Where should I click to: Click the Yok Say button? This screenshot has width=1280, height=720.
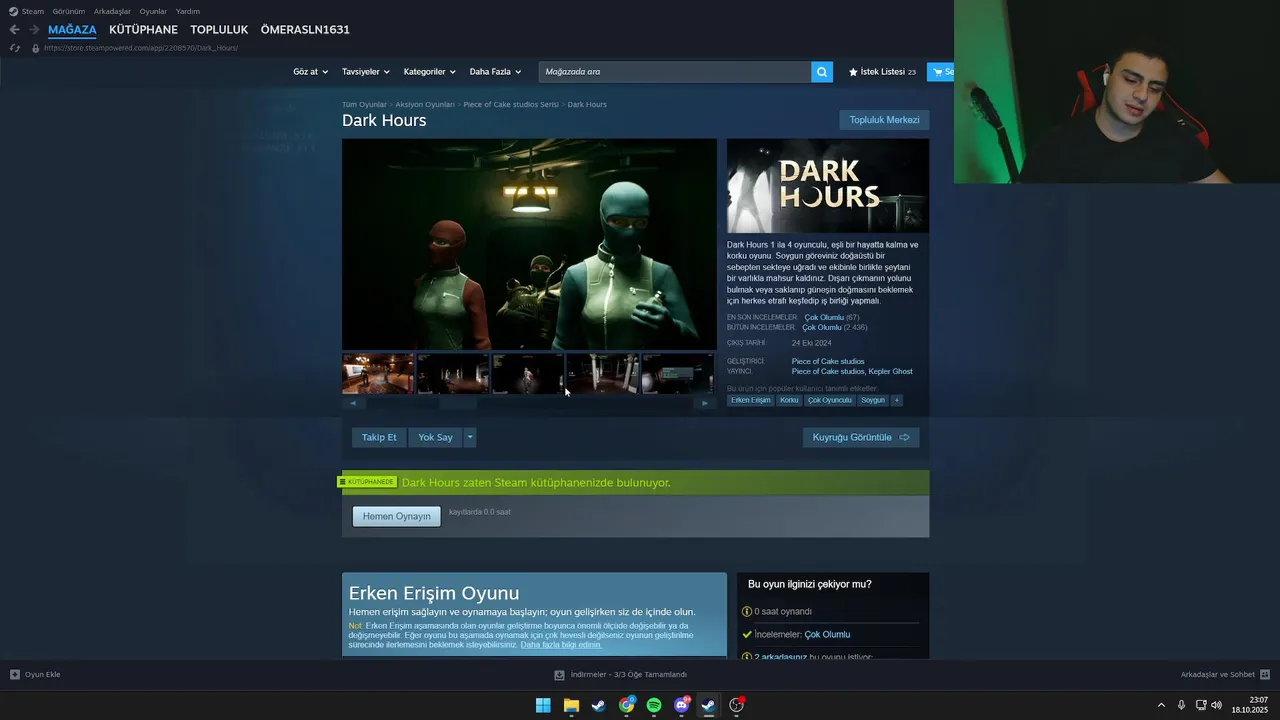[x=435, y=437]
